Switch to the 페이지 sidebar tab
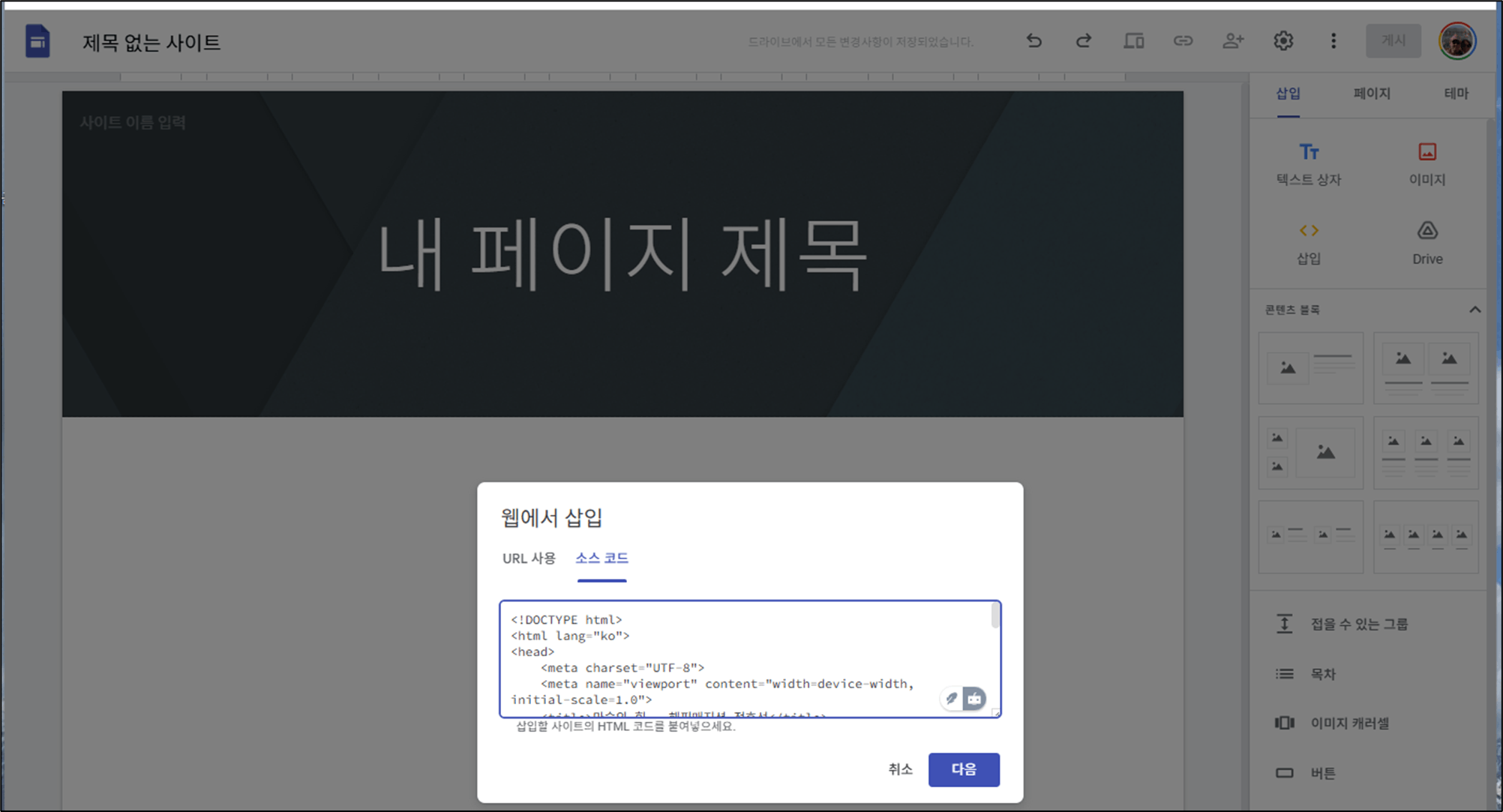This screenshot has width=1503, height=812. coord(1372,94)
